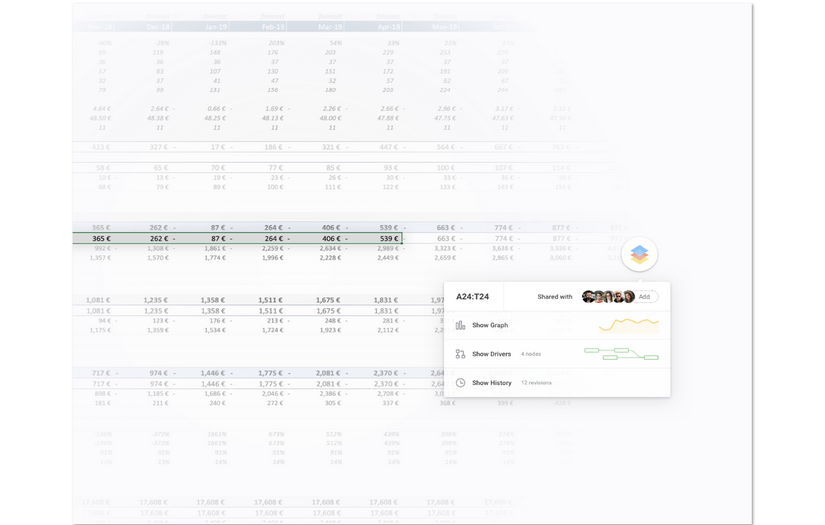
Task: Select the cell showing 1,996 €
Action: [272, 258]
